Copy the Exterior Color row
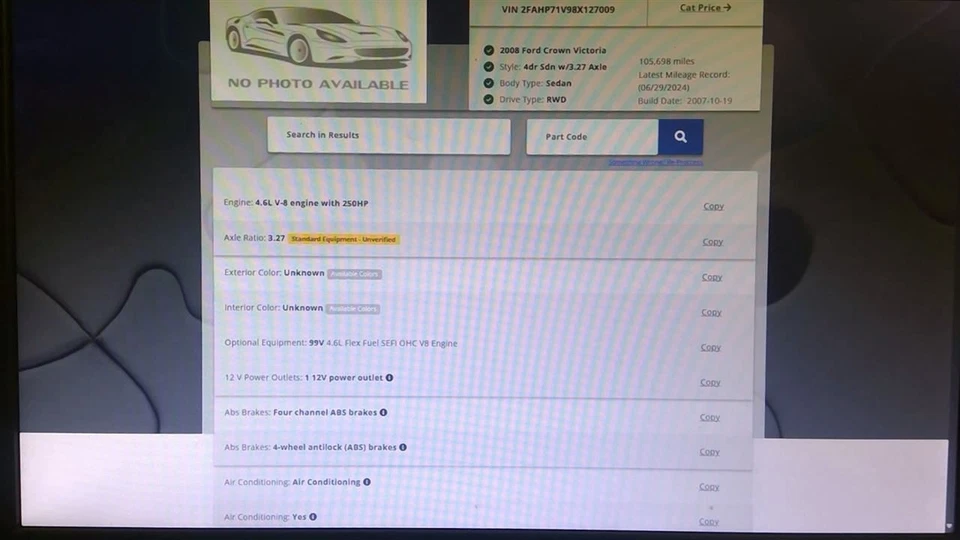This screenshot has width=960, height=540. pos(712,277)
